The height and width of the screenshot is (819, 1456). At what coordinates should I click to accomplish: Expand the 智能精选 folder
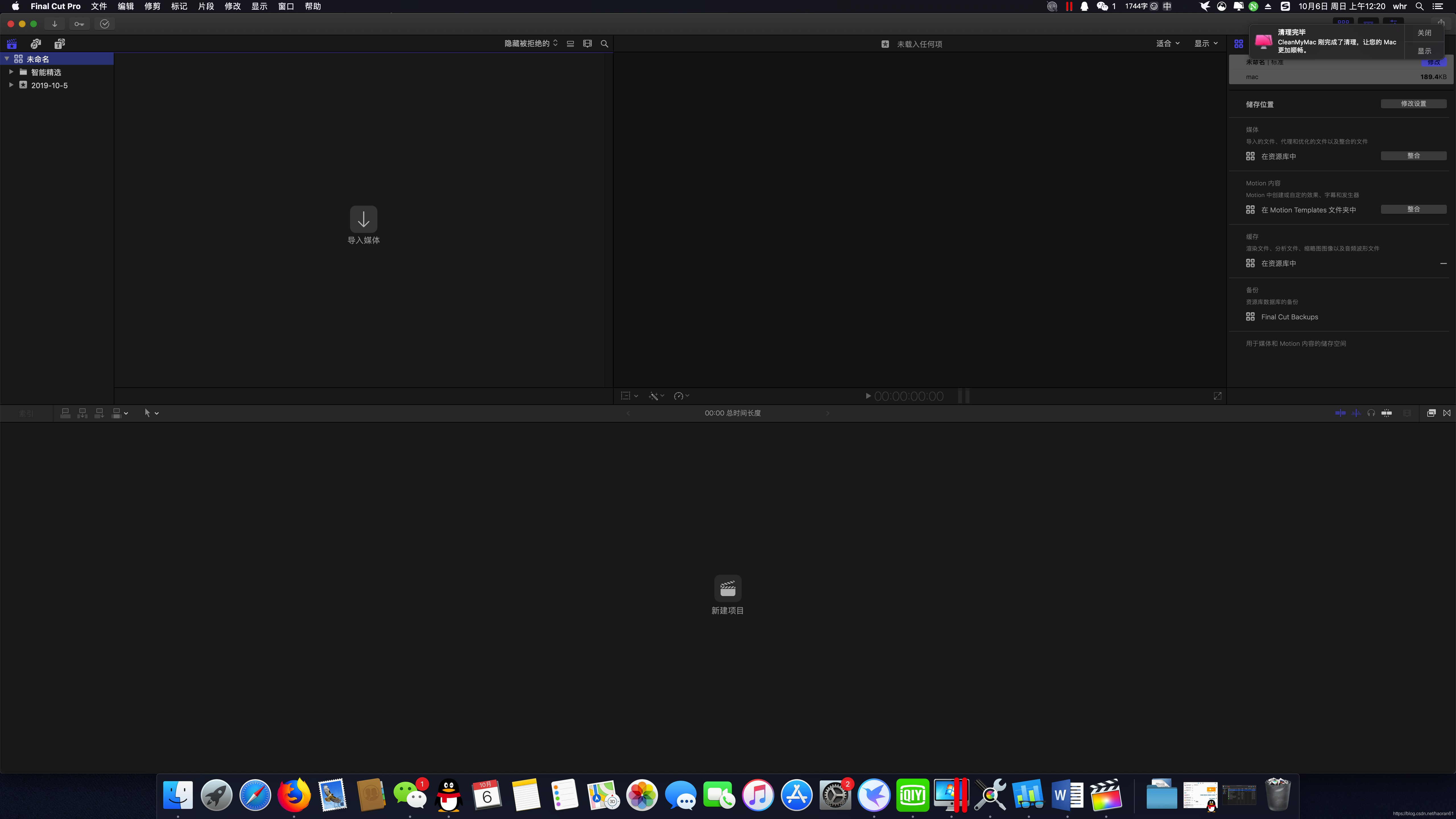click(11, 72)
